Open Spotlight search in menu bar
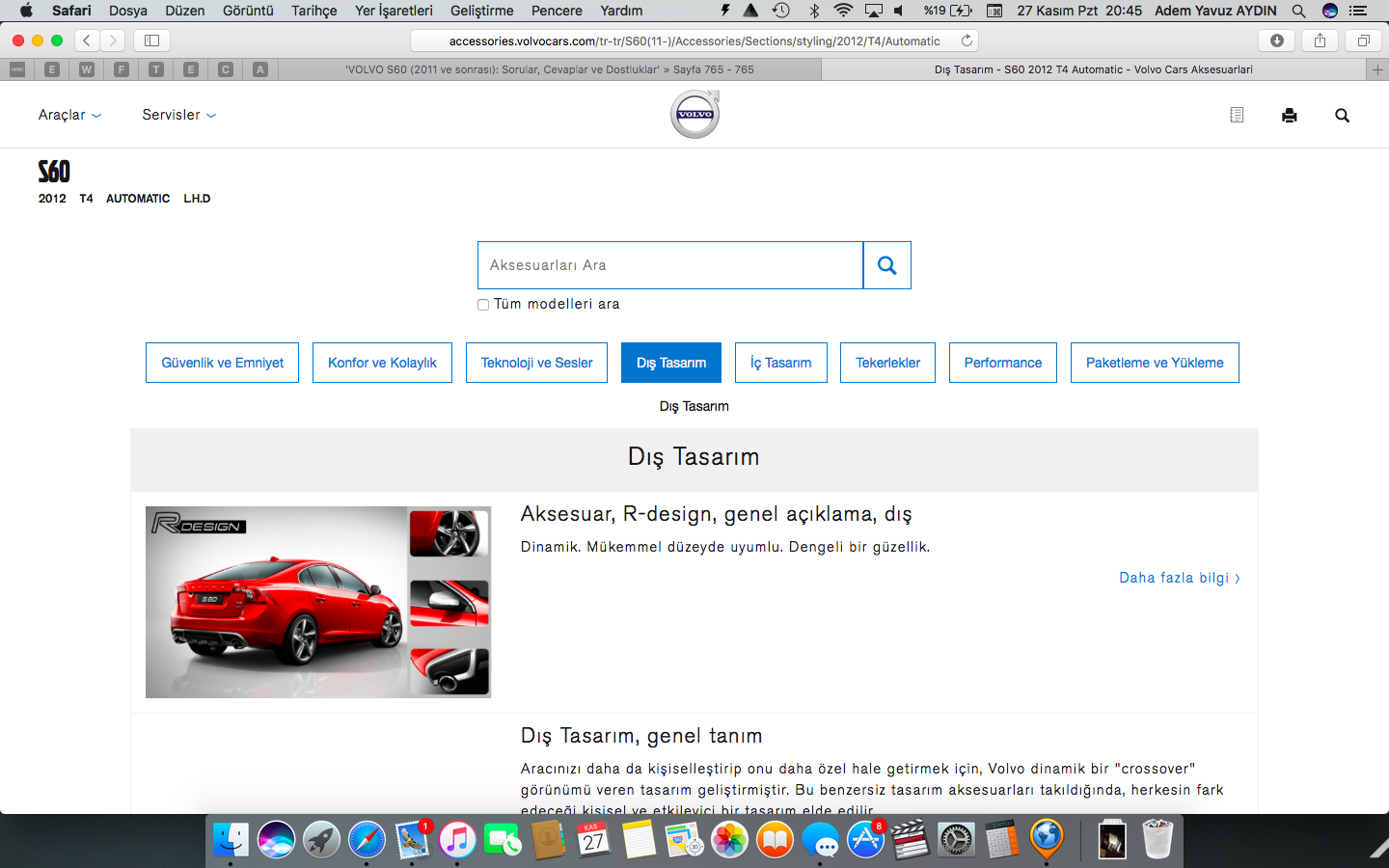Image resolution: width=1389 pixels, height=868 pixels. click(x=1298, y=11)
